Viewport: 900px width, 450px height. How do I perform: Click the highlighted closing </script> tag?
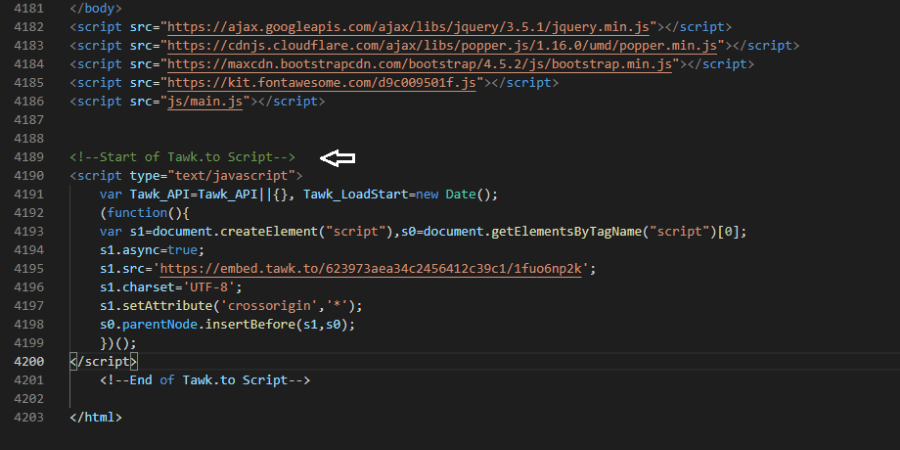click(x=104, y=362)
